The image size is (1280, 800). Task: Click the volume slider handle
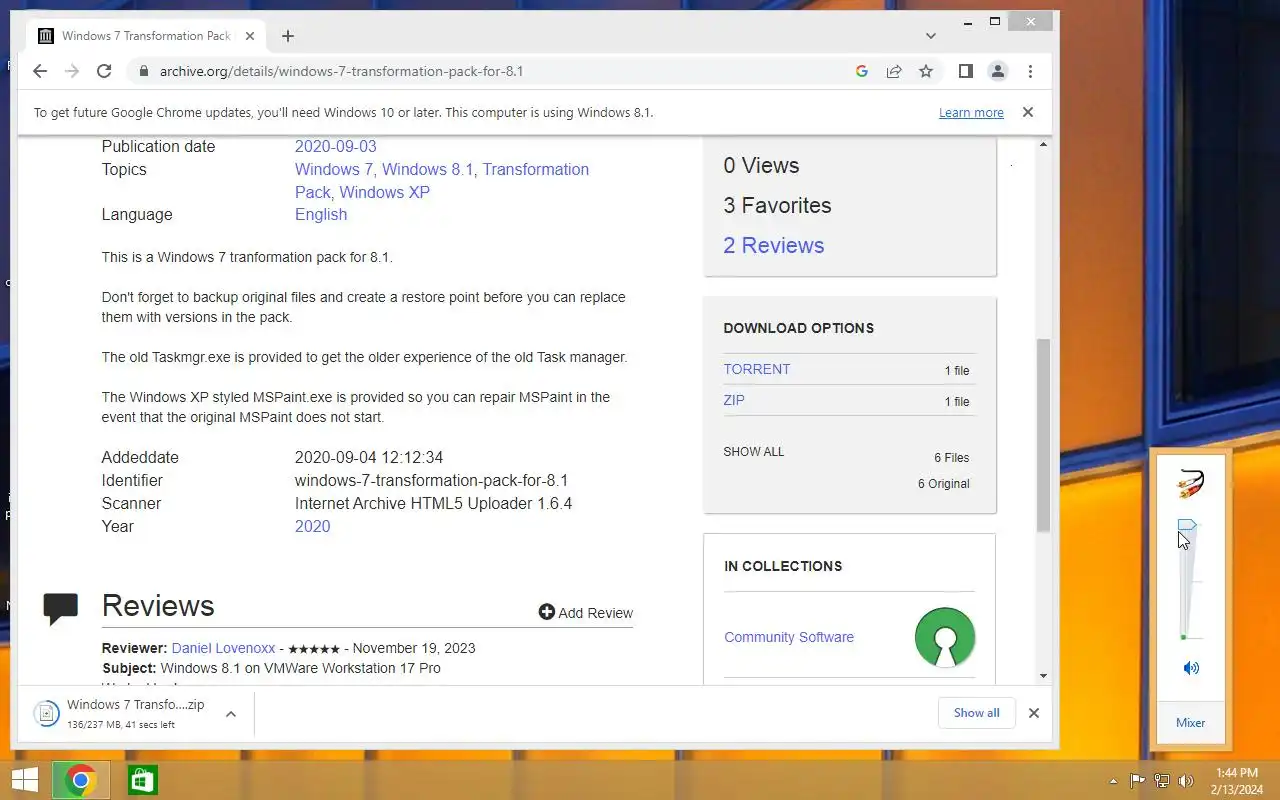[1187, 525]
